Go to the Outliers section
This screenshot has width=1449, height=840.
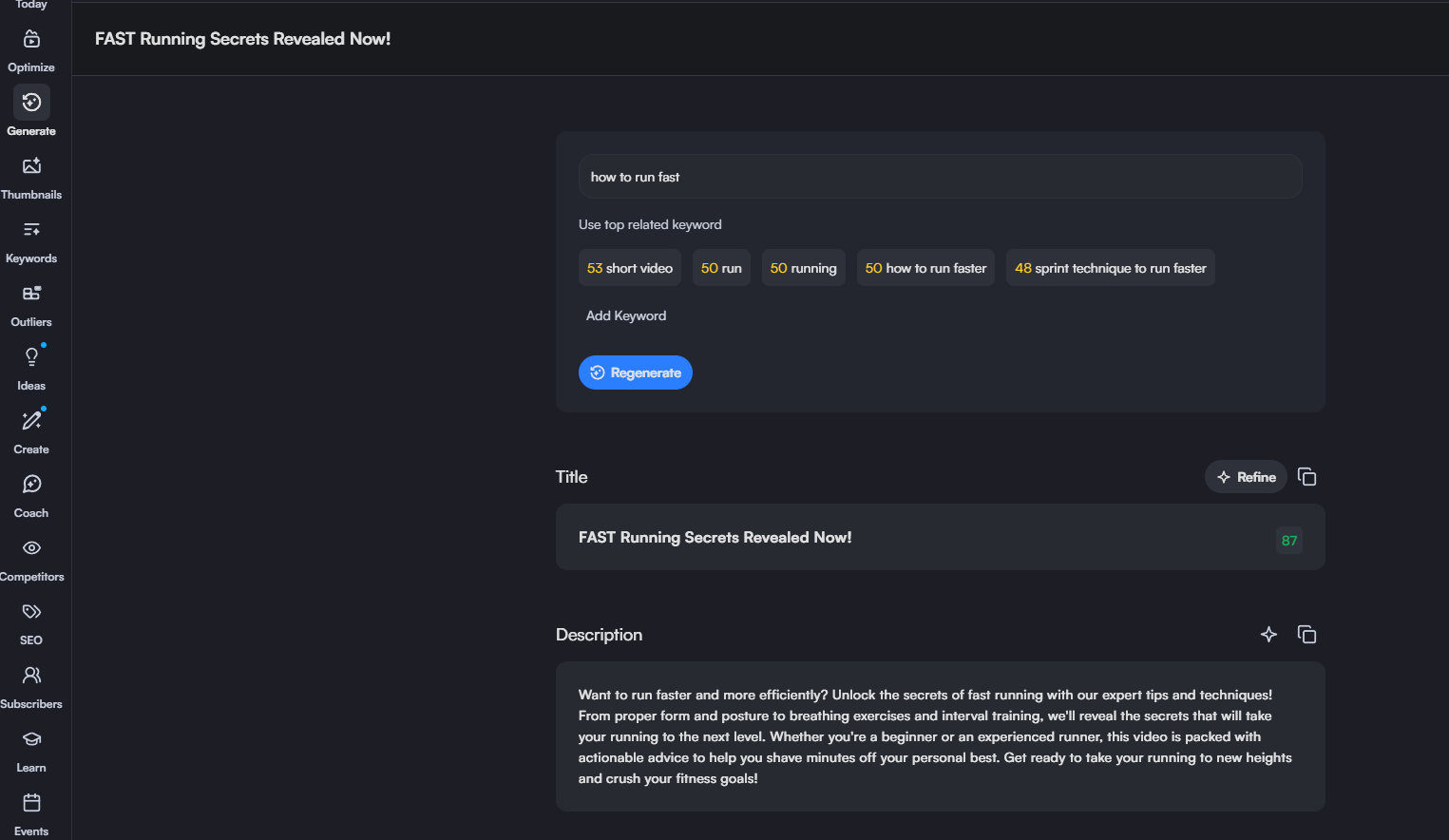tap(31, 294)
